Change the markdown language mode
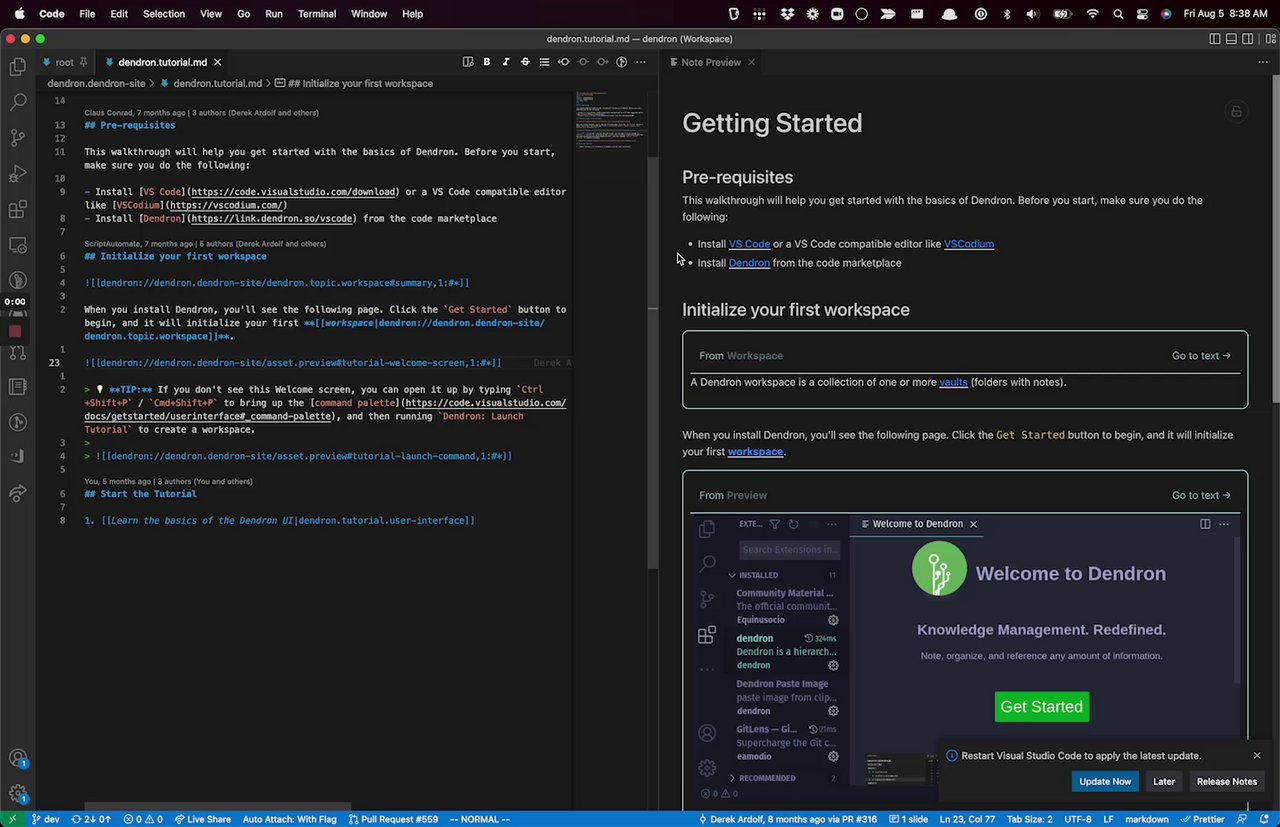1280x827 pixels. (1146, 819)
